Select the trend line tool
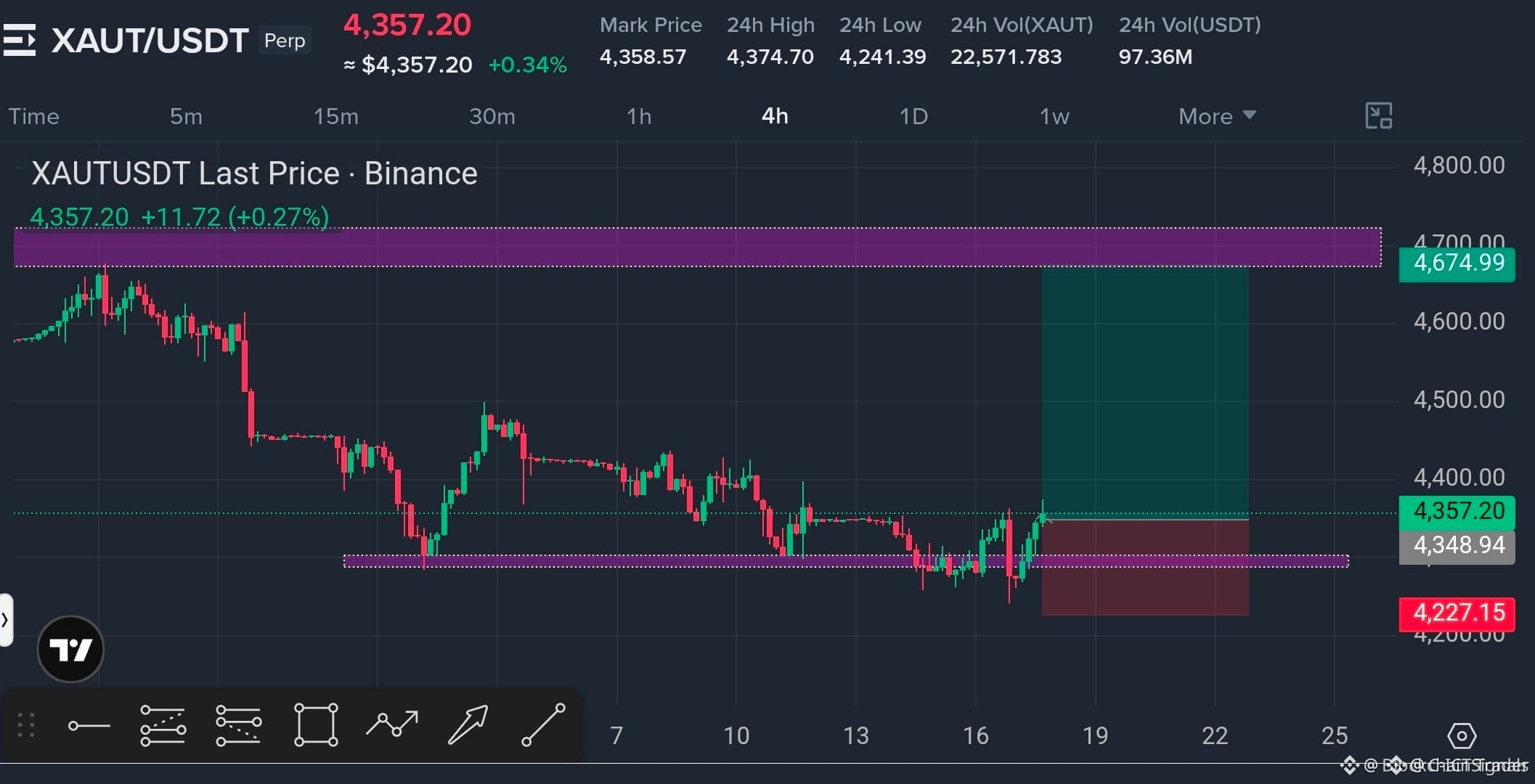 [543, 724]
